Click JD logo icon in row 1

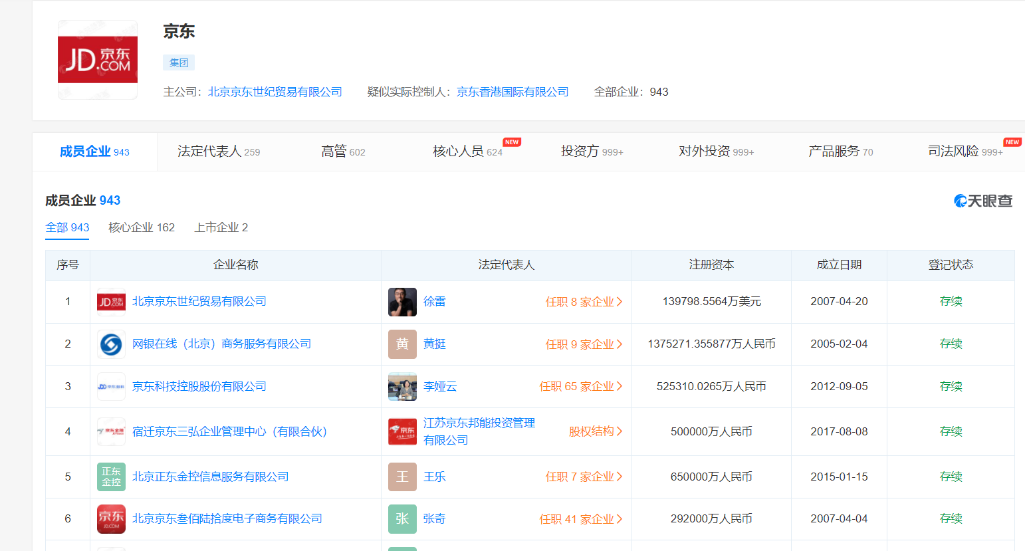(x=111, y=302)
